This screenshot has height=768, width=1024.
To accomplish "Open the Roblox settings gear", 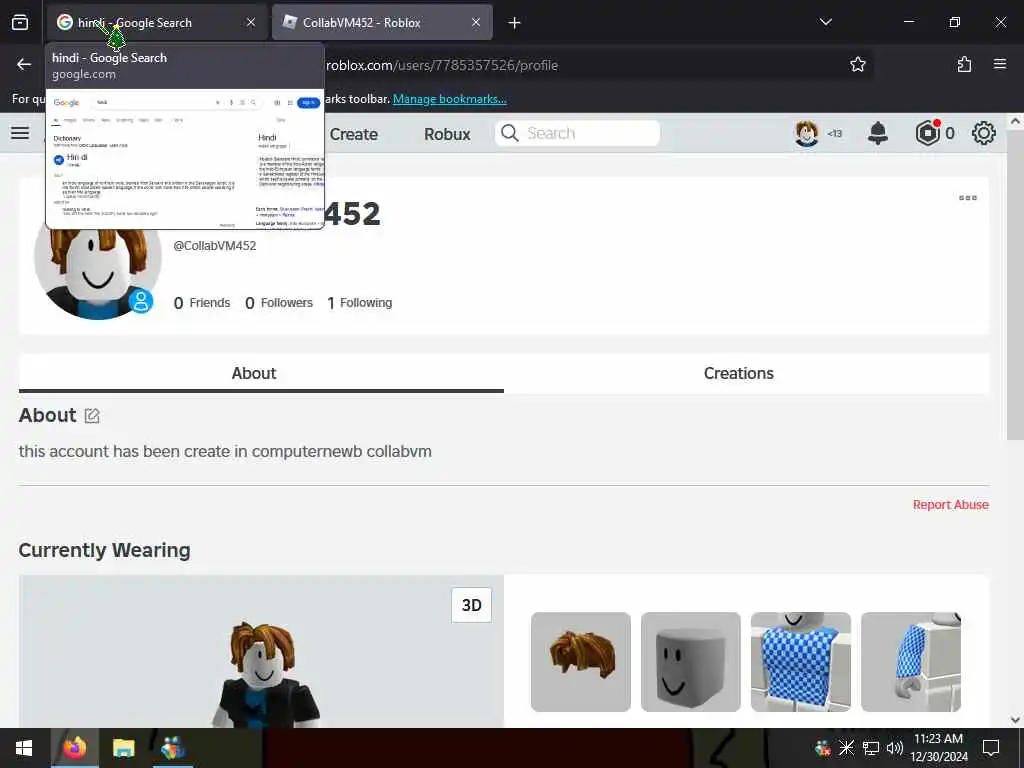I will [x=984, y=133].
